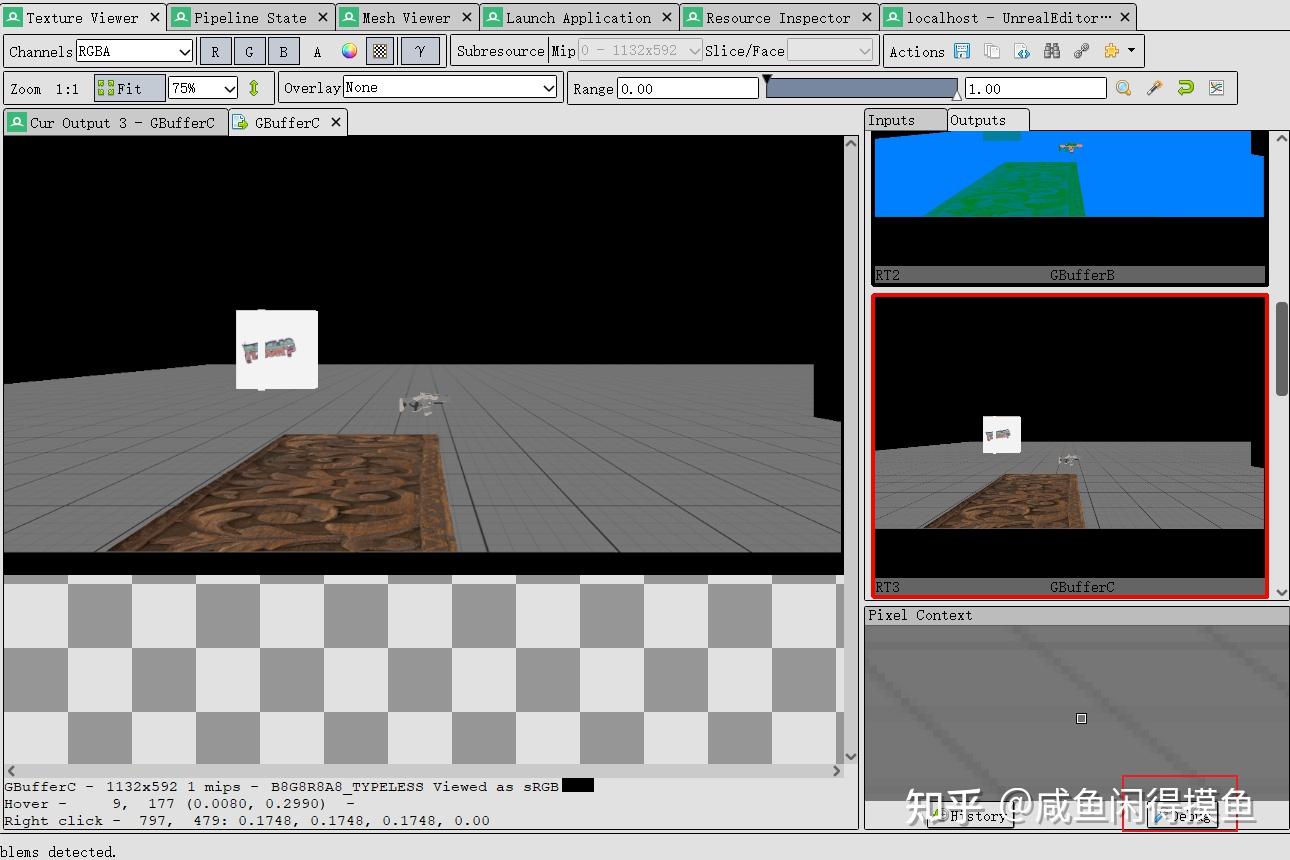The image size is (1290, 860).
Task: Toggle the R red channel button
Action: (216, 51)
